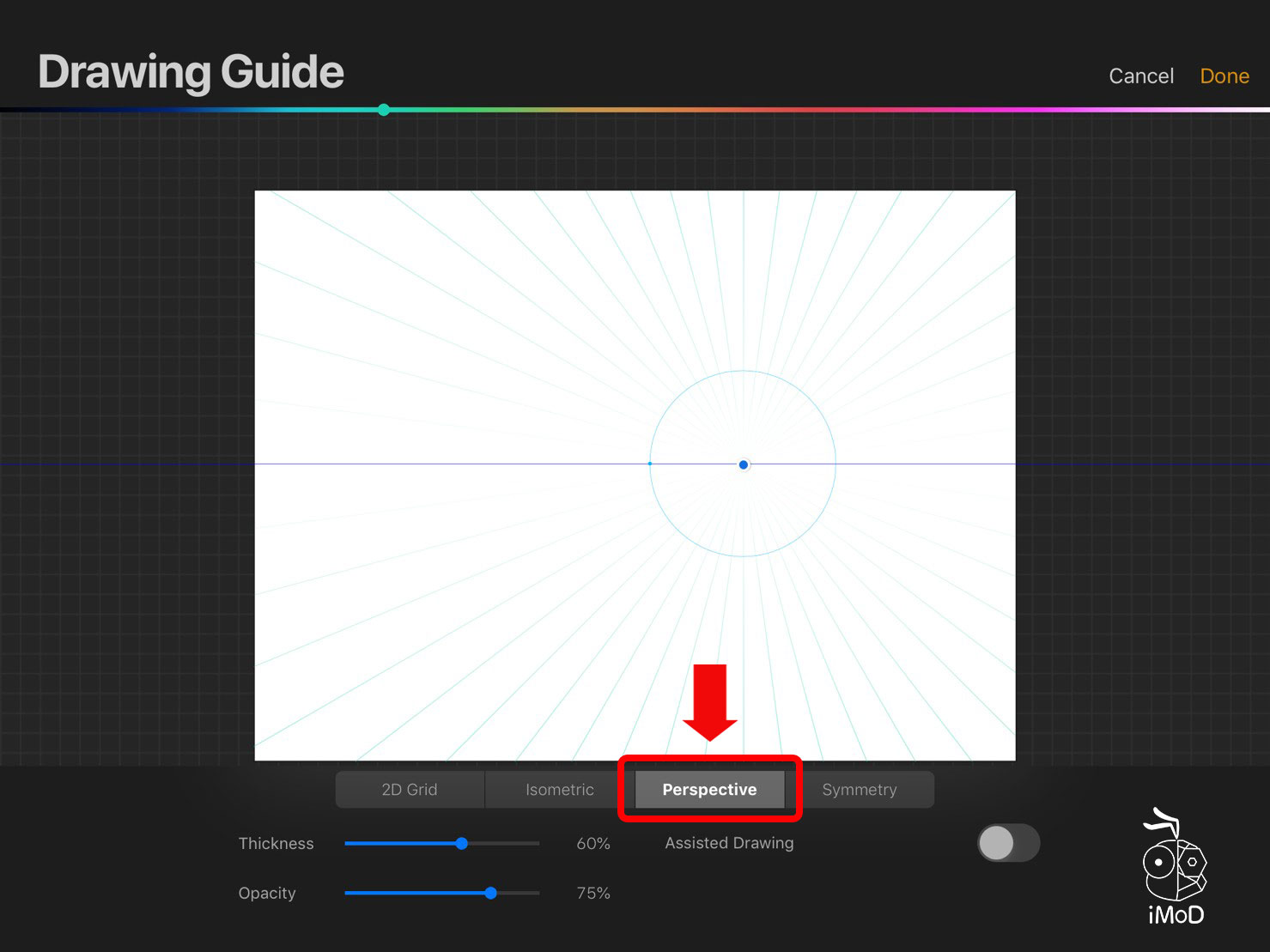1270x952 pixels.
Task: Enable the Assisted Drawing switch
Action: coord(1008,844)
